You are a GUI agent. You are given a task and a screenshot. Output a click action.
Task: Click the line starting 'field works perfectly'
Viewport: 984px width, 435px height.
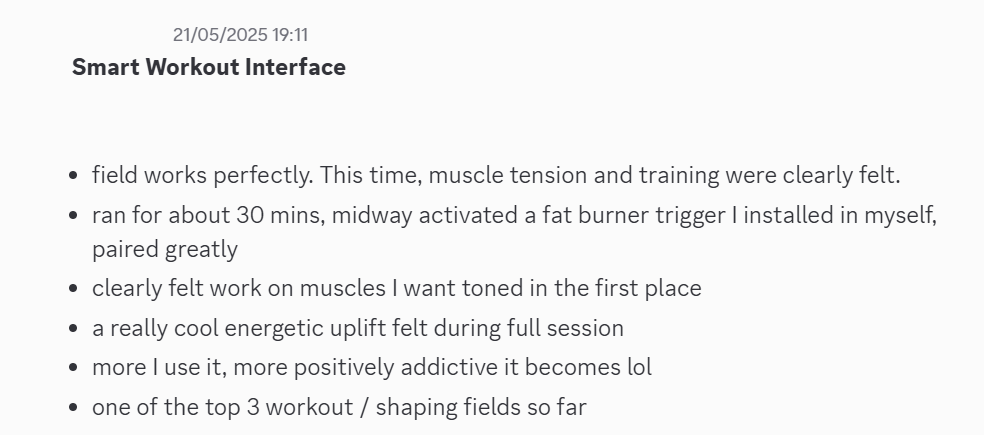[496, 175]
